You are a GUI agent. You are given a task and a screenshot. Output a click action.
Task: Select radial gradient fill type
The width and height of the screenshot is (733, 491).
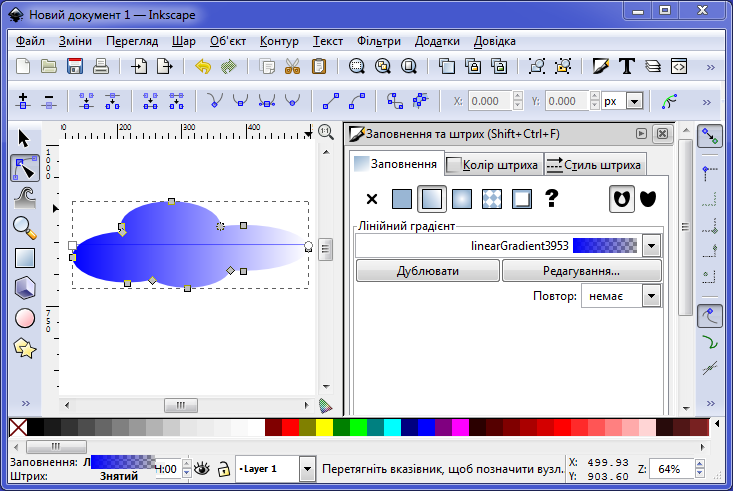pyautogui.click(x=462, y=199)
